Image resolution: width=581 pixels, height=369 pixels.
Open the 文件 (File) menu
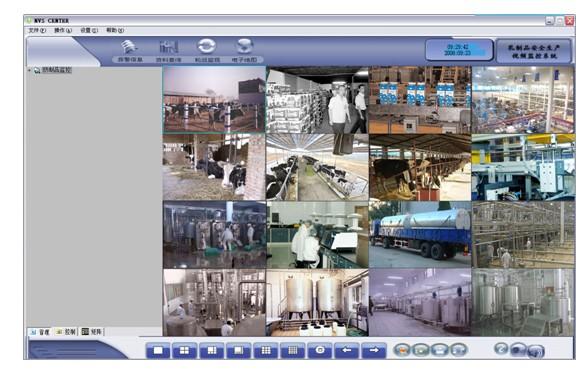coord(37,30)
